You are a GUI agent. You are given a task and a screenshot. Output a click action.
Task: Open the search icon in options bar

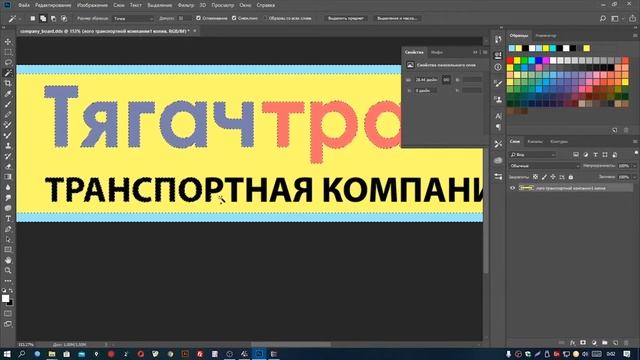click(603, 18)
